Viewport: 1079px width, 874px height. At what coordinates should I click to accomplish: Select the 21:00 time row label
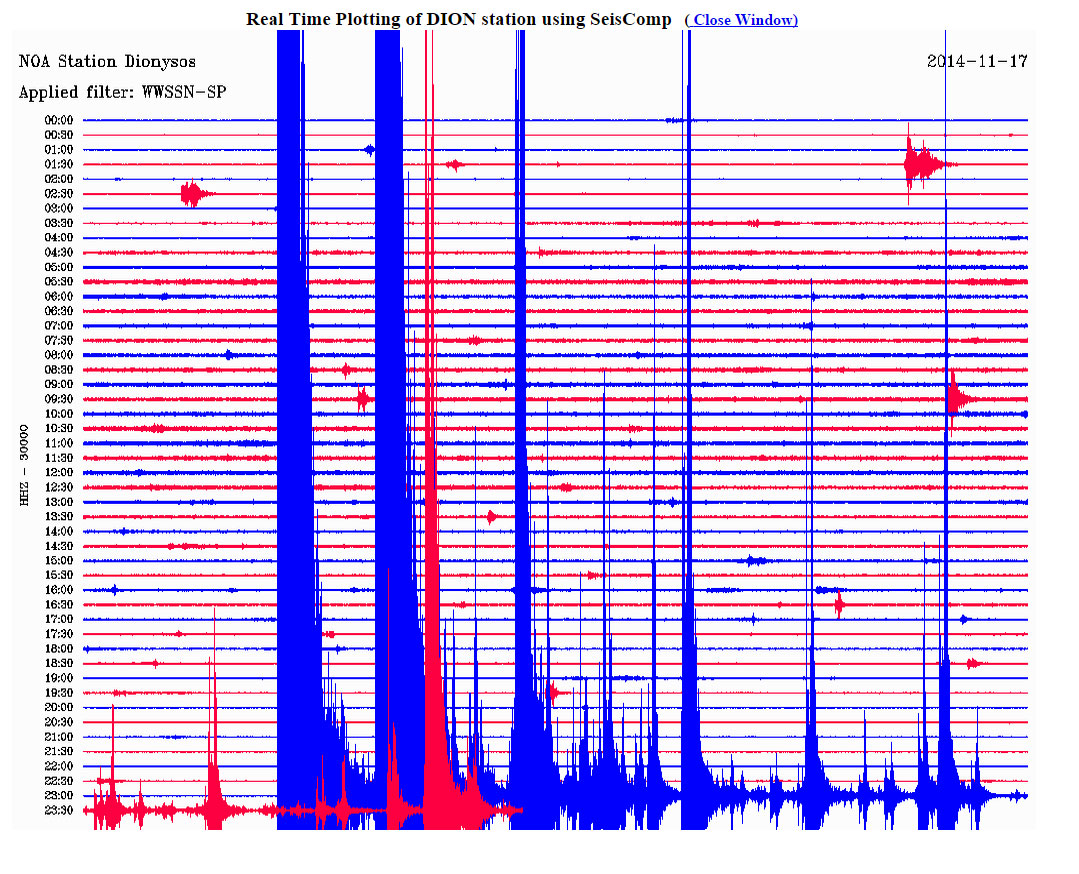click(x=58, y=737)
